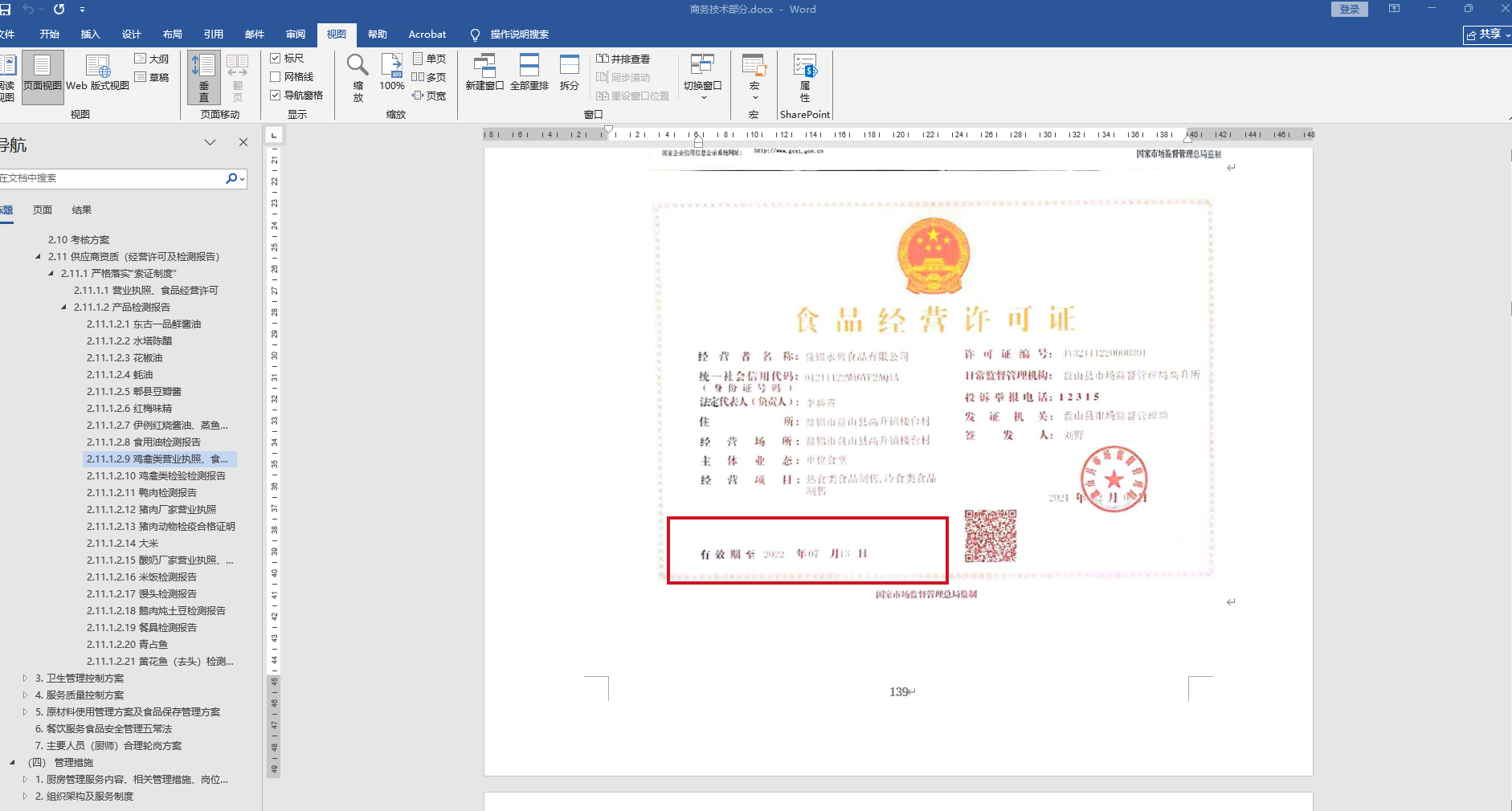The height and width of the screenshot is (811, 1512).
Task: Open the 缩放 zoom dialog magnifier
Action: coord(358,77)
